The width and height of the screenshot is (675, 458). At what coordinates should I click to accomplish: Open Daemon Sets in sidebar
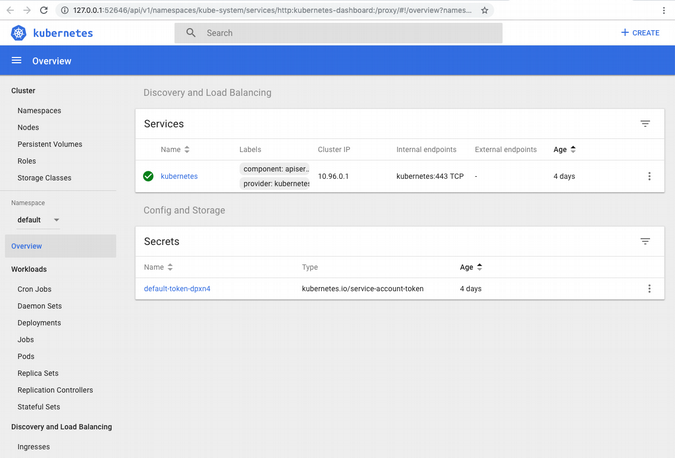(40, 306)
